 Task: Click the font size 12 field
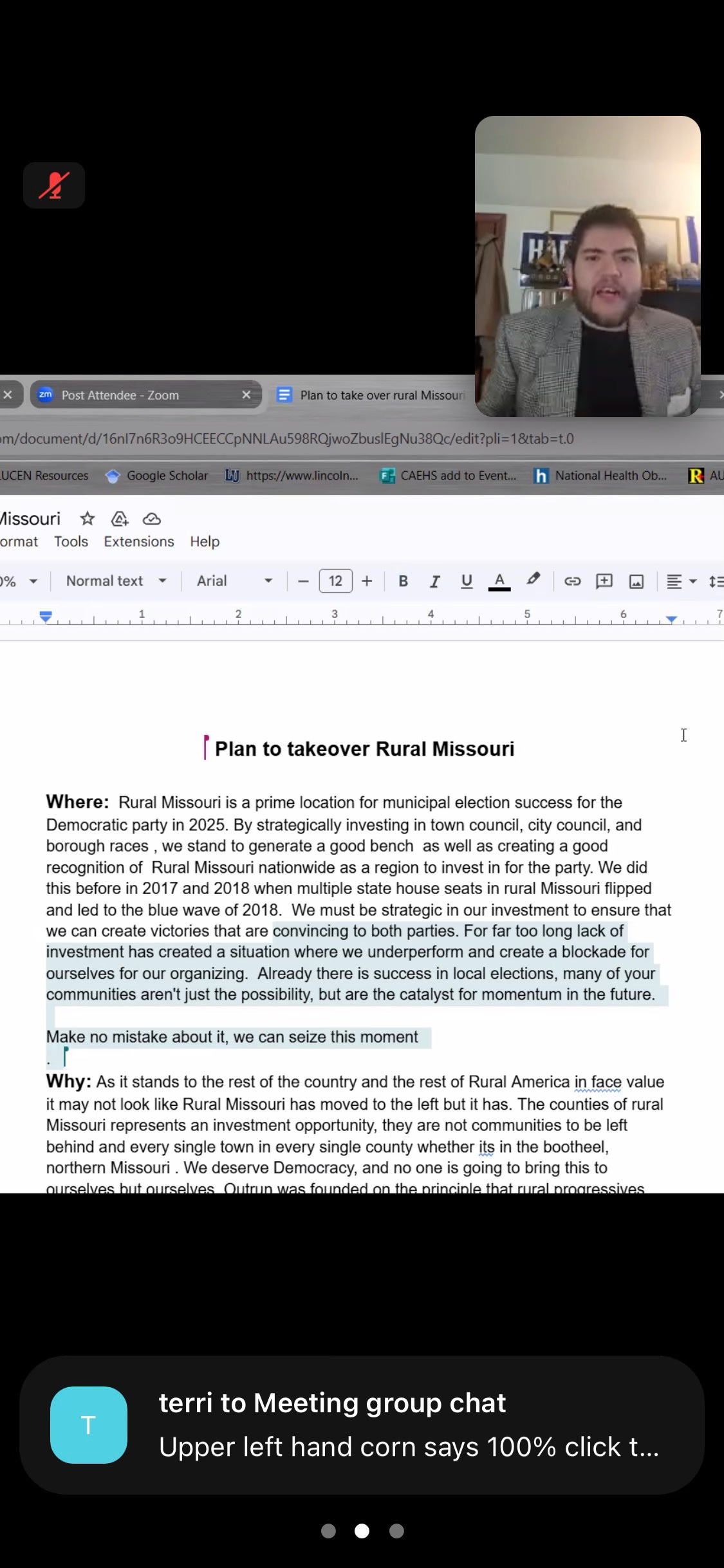[335, 581]
